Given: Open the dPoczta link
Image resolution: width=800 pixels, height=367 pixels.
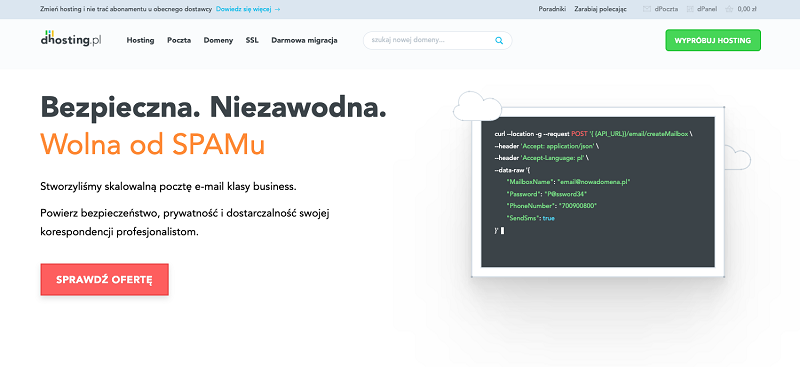Looking at the screenshot, I should pos(666,9).
